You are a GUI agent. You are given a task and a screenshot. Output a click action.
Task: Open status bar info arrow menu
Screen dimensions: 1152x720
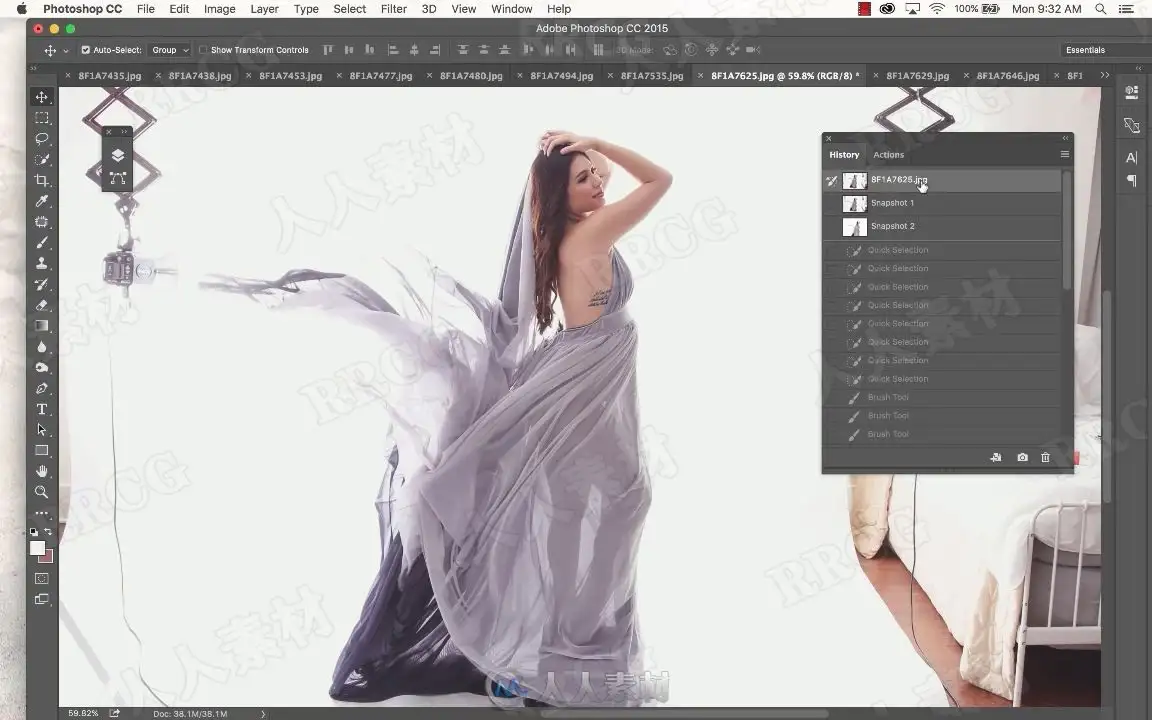263,713
